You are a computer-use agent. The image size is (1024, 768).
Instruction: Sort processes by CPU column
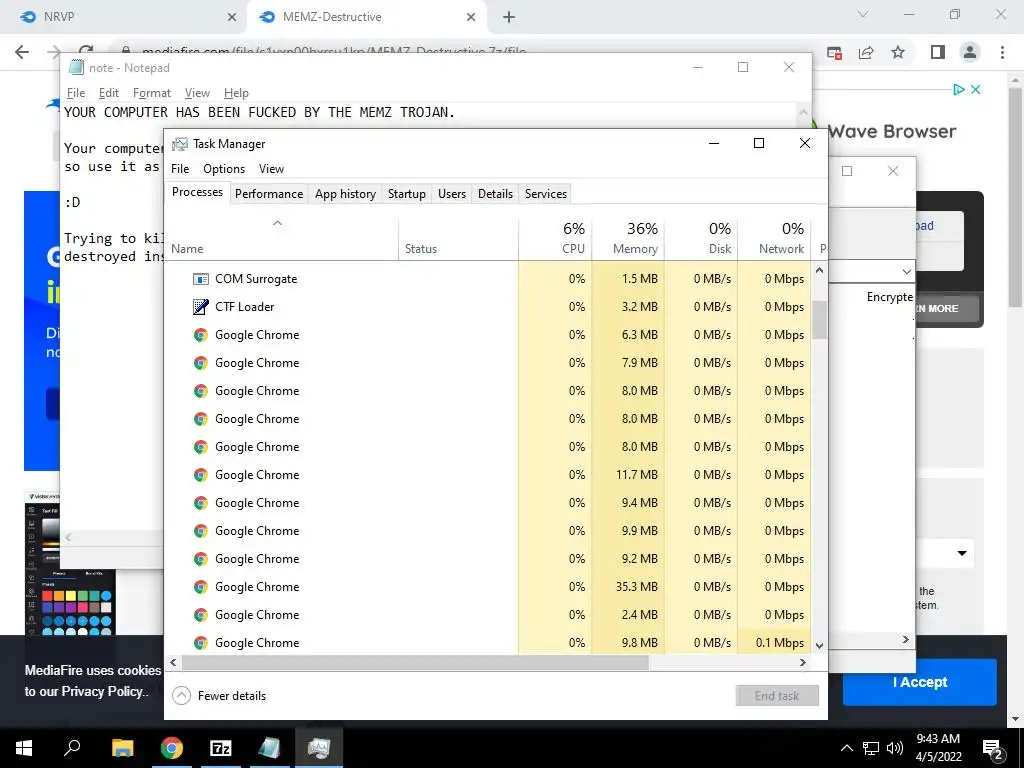555,239
